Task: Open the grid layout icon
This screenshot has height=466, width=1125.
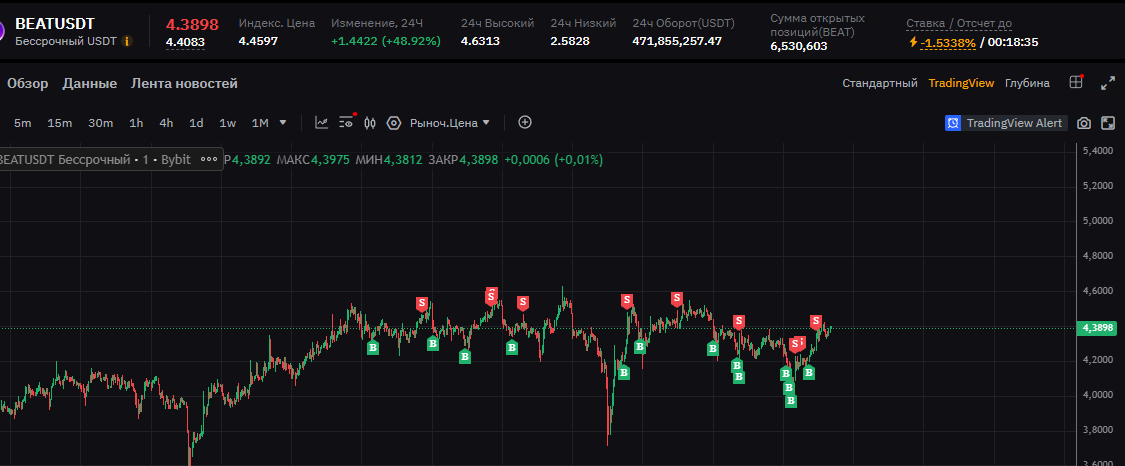Action: tap(1076, 82)
